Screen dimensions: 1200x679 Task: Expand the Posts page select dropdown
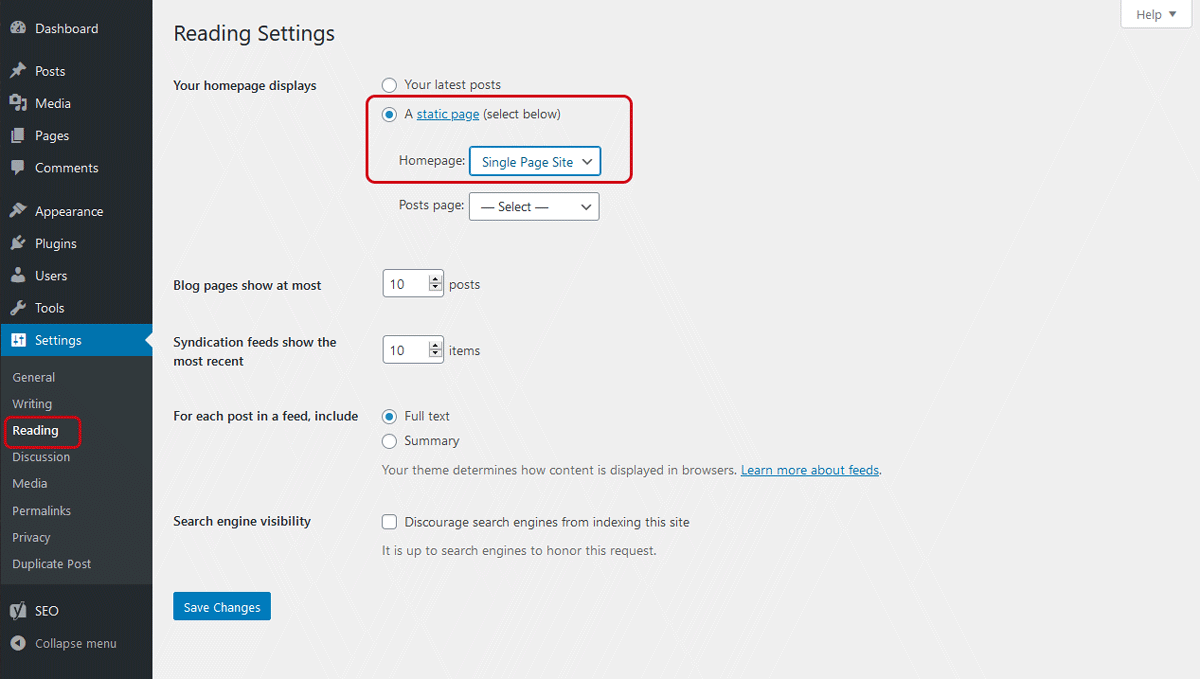pyautogui.click(x=533, y=207)
